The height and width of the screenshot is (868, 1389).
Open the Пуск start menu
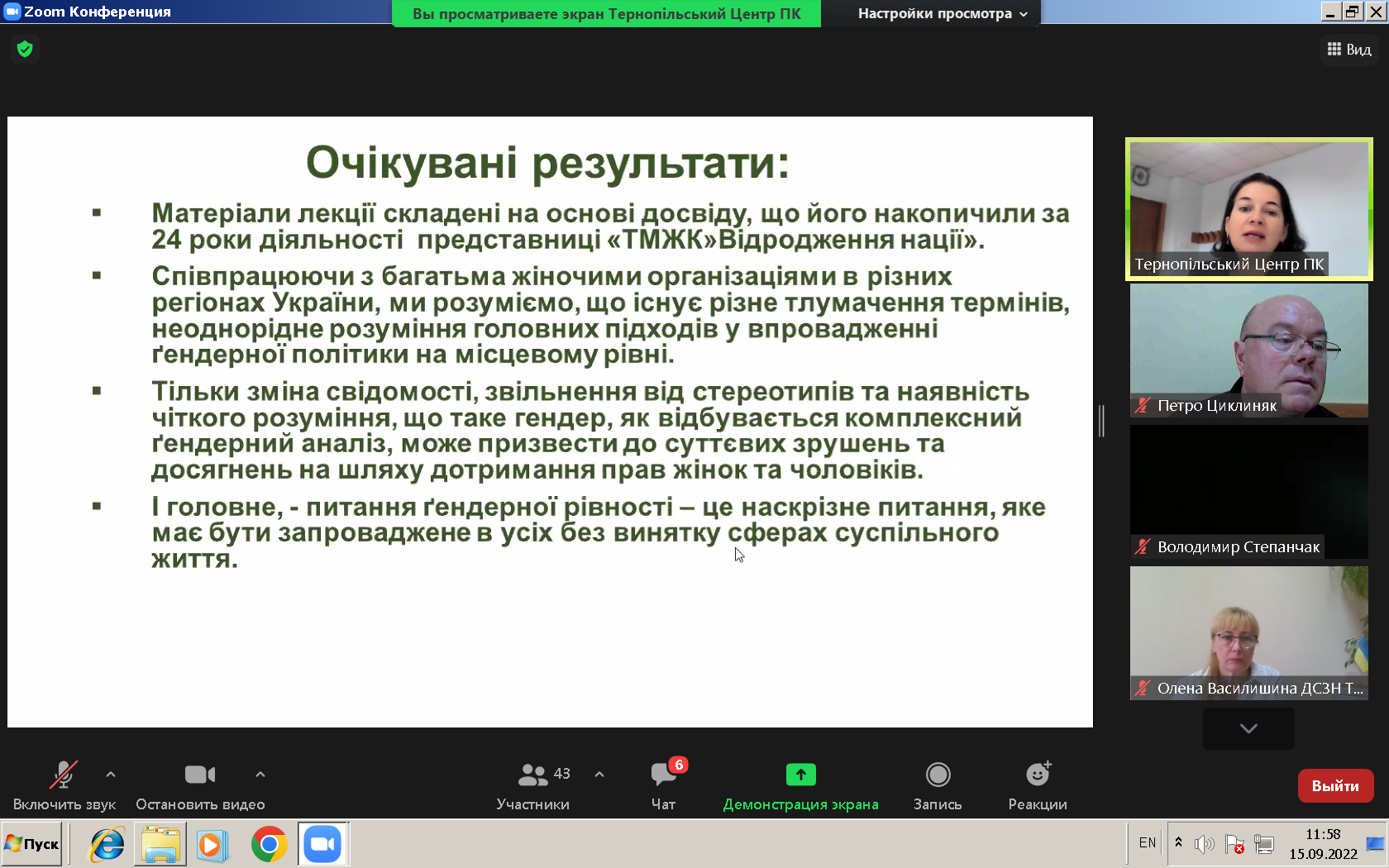(32, 844)
